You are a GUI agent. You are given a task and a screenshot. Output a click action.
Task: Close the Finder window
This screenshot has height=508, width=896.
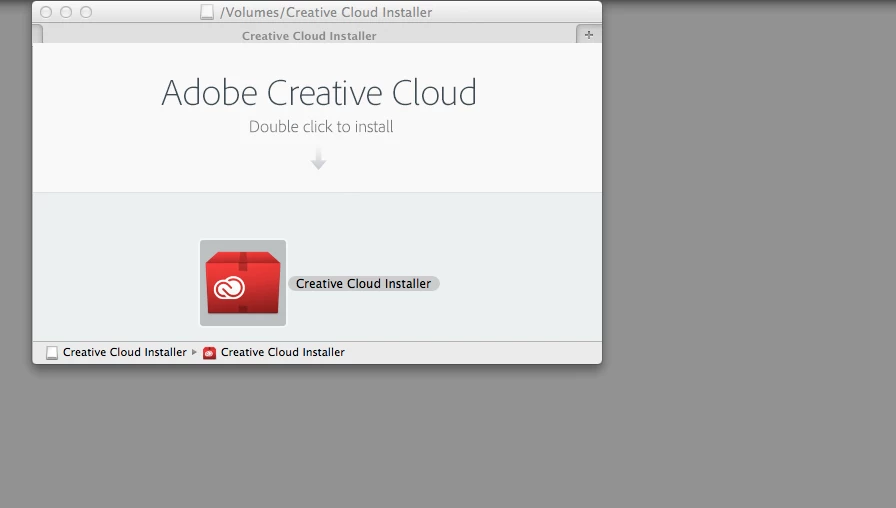coord(46,12)
